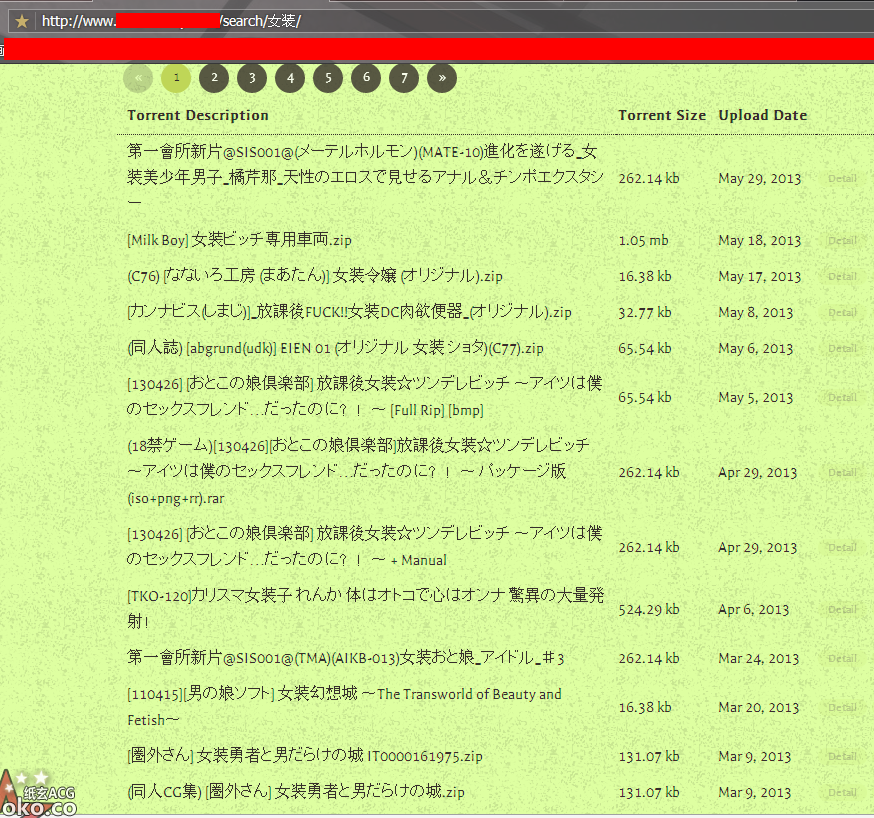This screenshot has width=874, height=818.
Task: Open the (MATE-10) torrent link
Action: point(366,177)
